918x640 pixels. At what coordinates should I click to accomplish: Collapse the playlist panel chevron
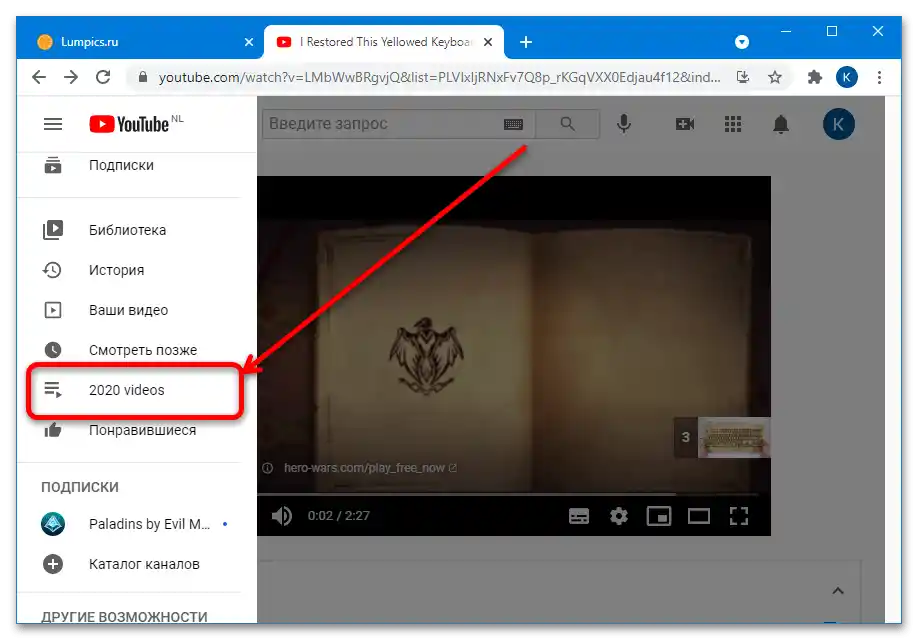838,591
